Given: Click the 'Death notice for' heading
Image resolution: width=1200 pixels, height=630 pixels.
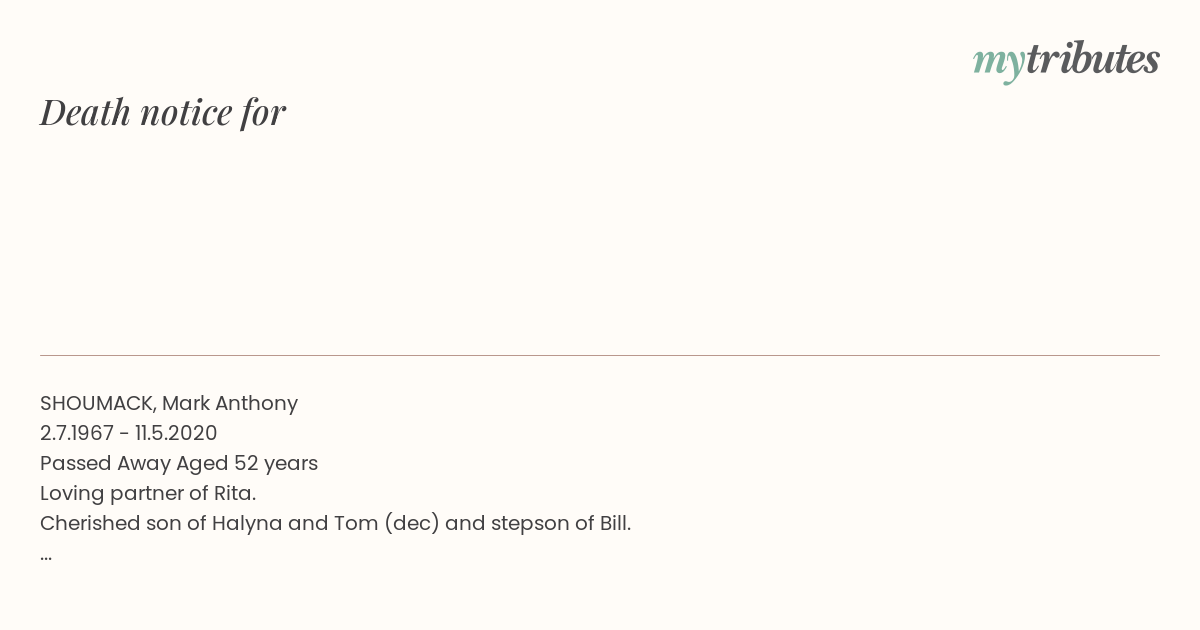Looking at the screenshot, I should pyautogui.click(x=163, y=112).
